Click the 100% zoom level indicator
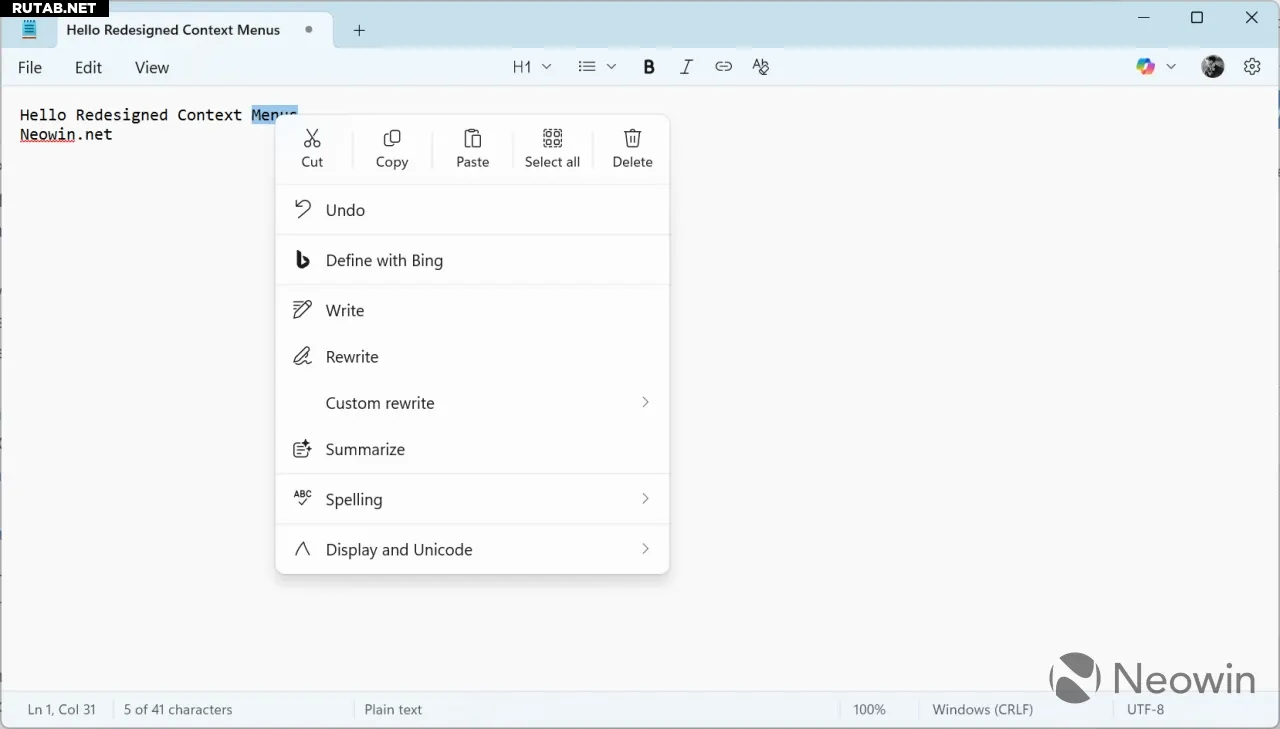This screenshot has width=1280, height=729. (x=869, y=709)
